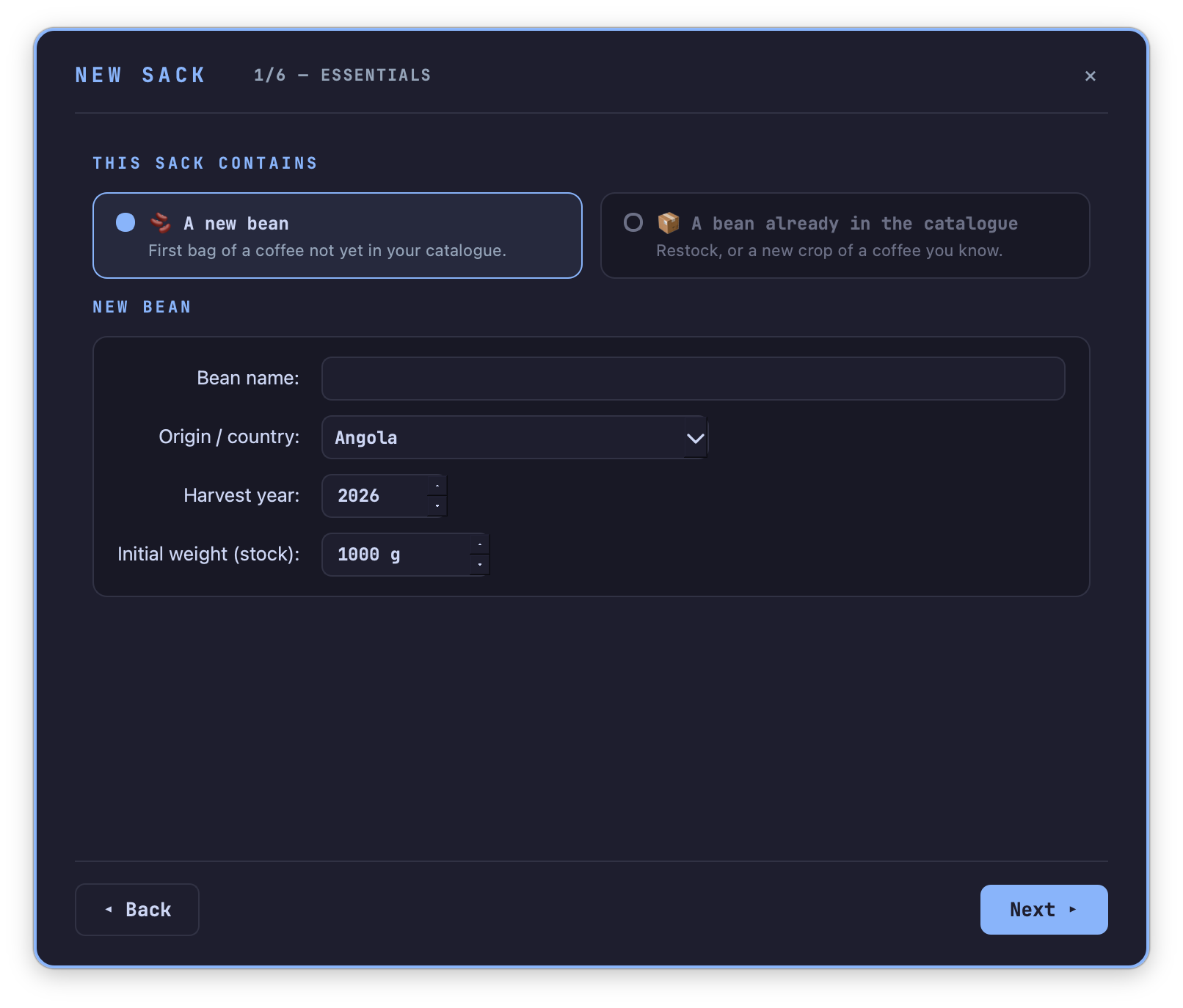Viewport: 1183px width, 1008px height.
Task: Click the coffee beans icon
Action: tap(160, 222)
